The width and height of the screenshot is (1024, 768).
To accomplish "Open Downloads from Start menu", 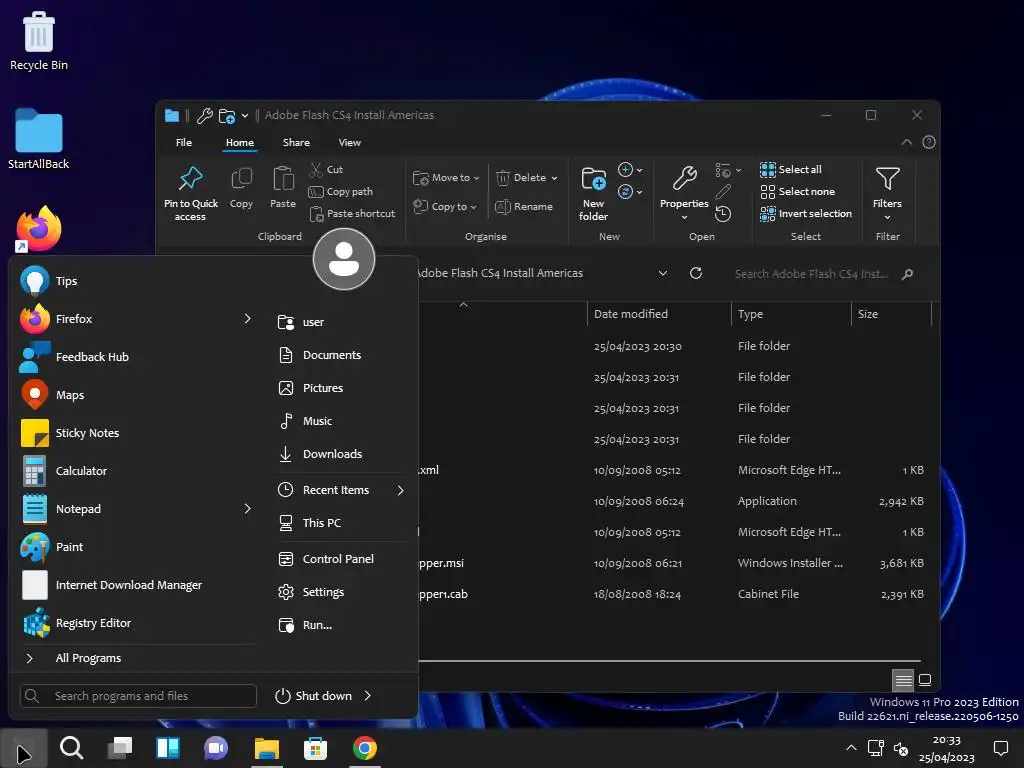I will point(340,454).
